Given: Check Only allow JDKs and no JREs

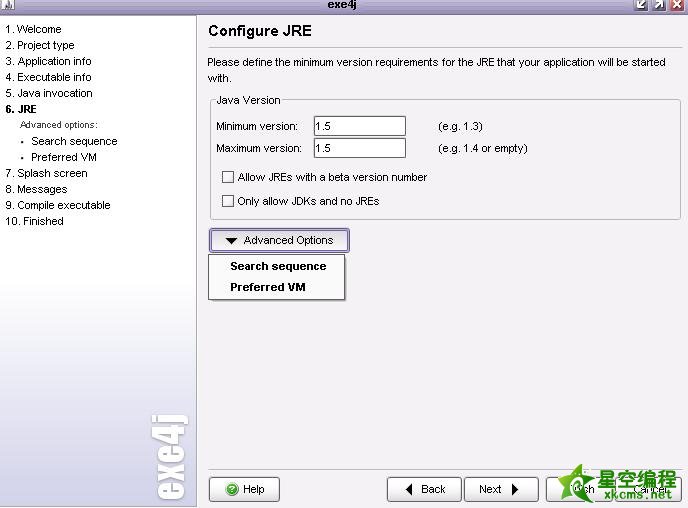Looking at the screenshot, I should 228,201.
